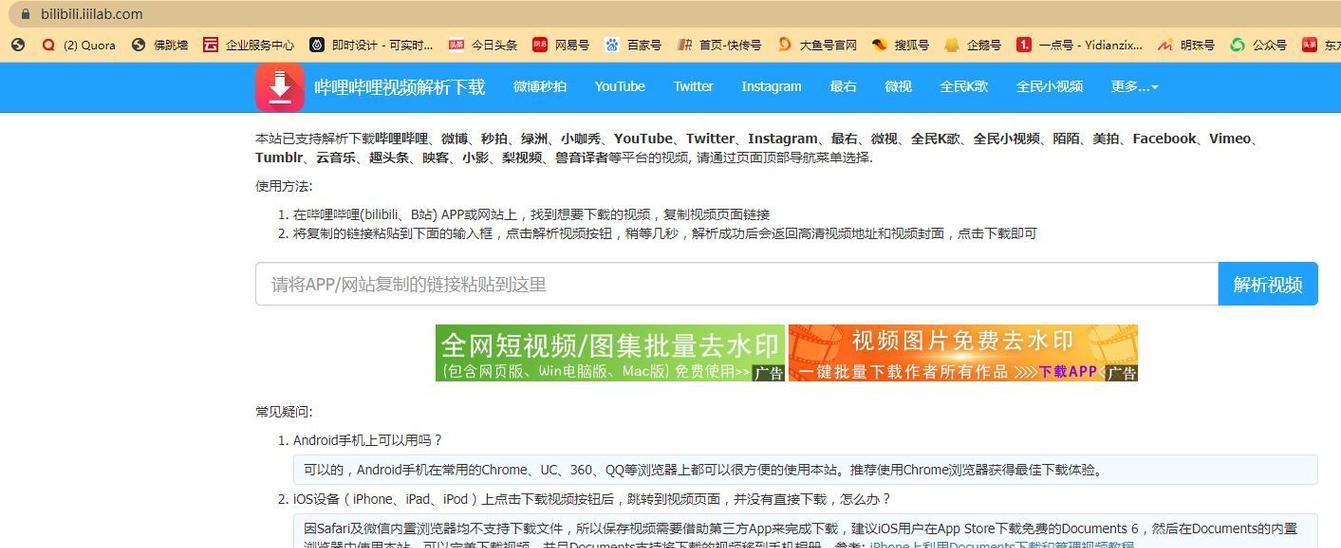Click the red download logo icon
The image size is (1341, 548).
(x=279, y=87)
